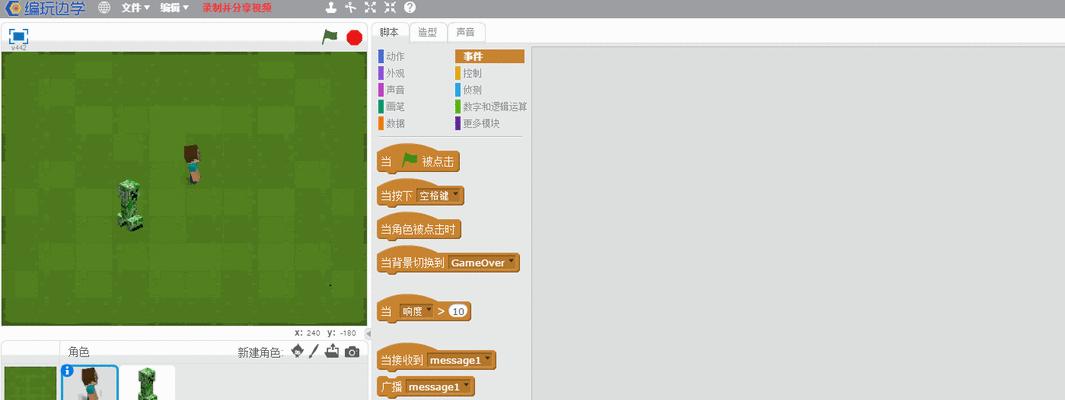Select the delete scissors tool
Screen dimensions: 1065x400
point(350,7)
